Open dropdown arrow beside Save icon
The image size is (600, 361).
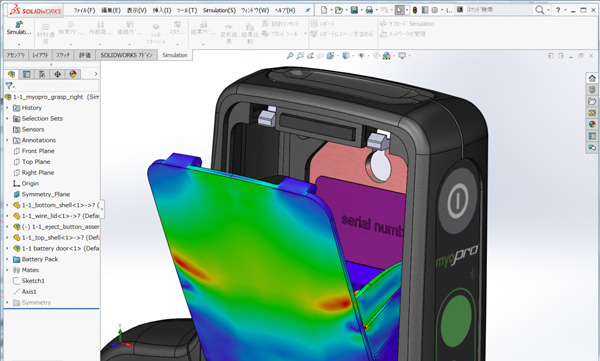pyautogui.click(x=361, y=10)
